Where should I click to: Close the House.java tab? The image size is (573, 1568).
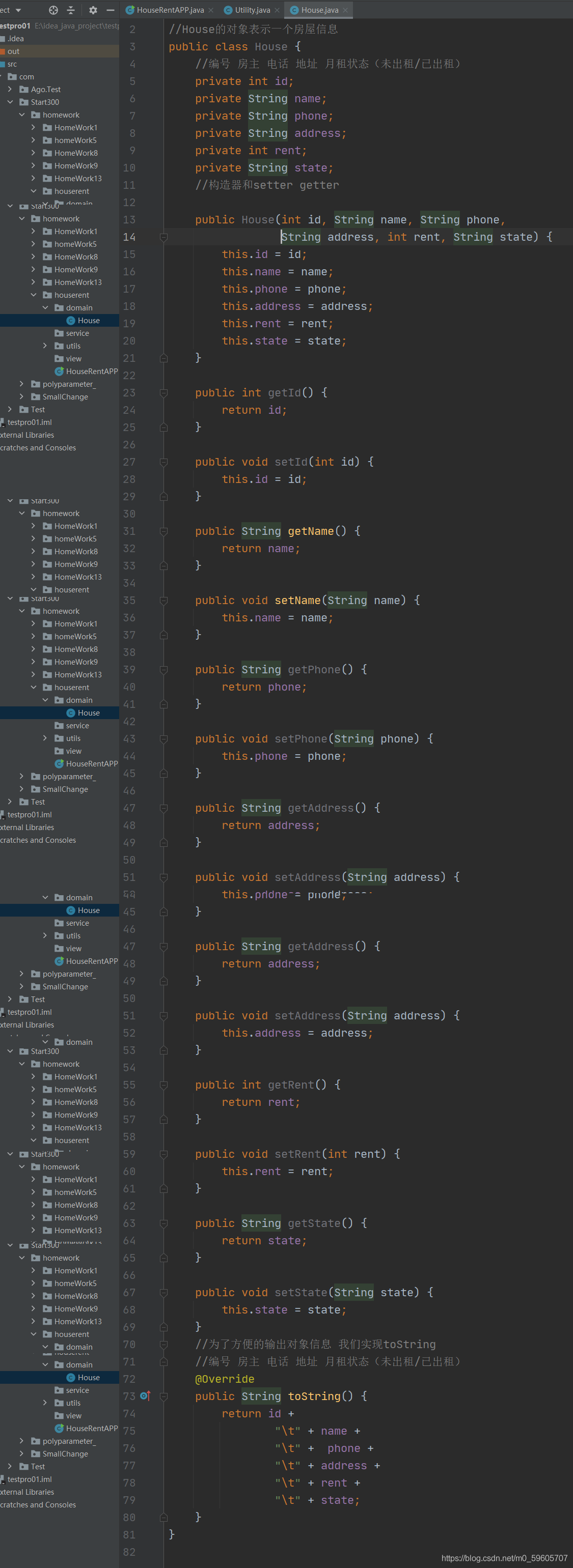tap(345, 10)
